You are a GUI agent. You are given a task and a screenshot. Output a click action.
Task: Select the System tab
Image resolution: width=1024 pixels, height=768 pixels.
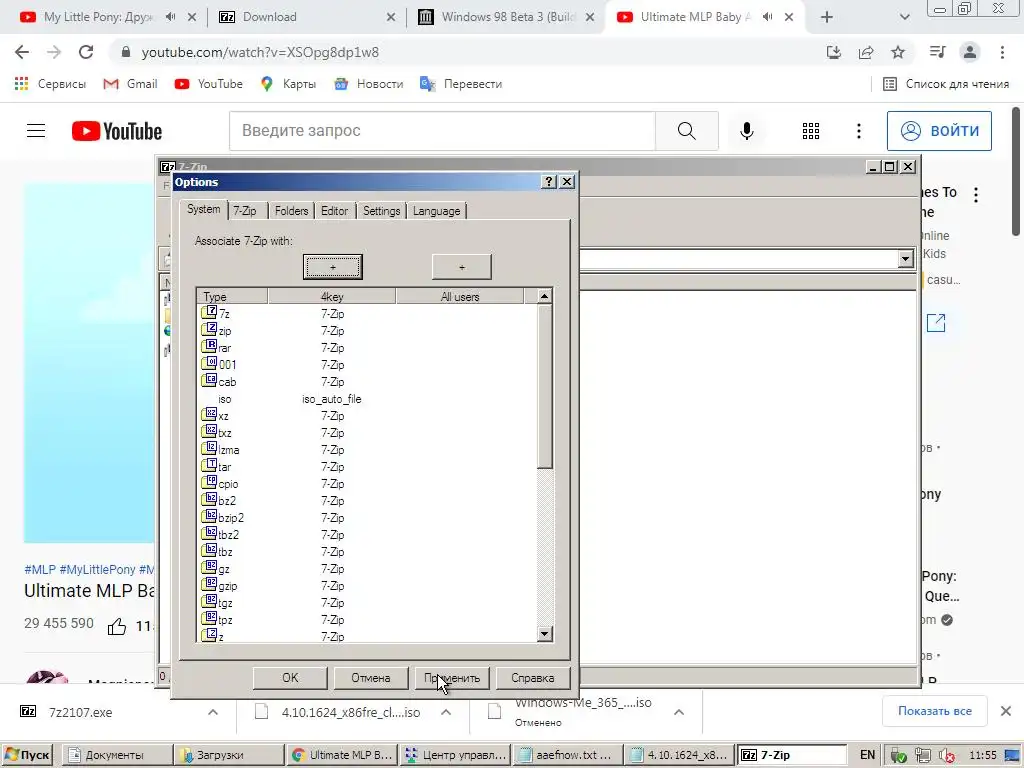click(203, 209)
